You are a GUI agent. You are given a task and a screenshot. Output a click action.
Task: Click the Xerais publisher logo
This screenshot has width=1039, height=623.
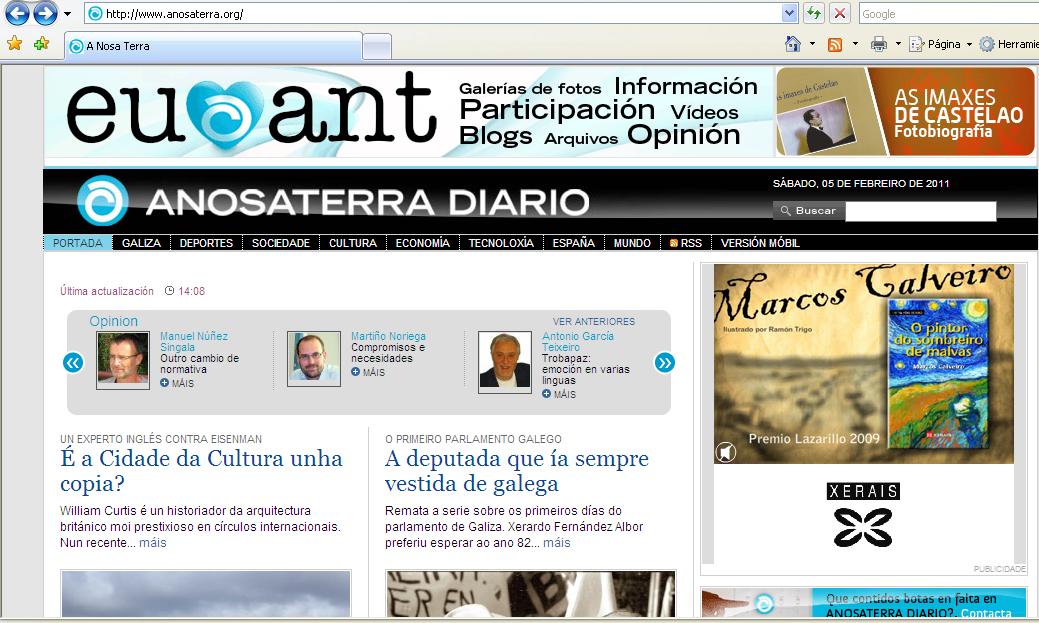[x=863, y=514]
